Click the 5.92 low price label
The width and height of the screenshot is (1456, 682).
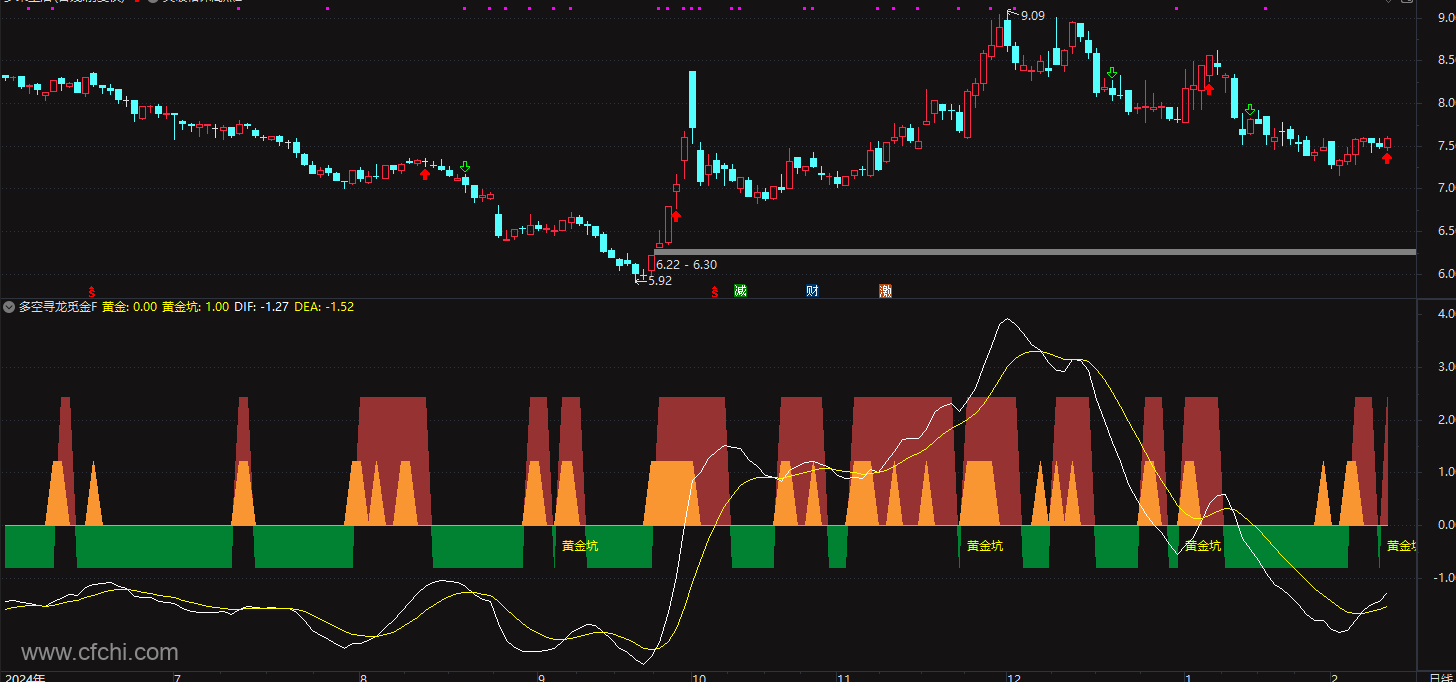pyautogui.click(x=660, y=281)
